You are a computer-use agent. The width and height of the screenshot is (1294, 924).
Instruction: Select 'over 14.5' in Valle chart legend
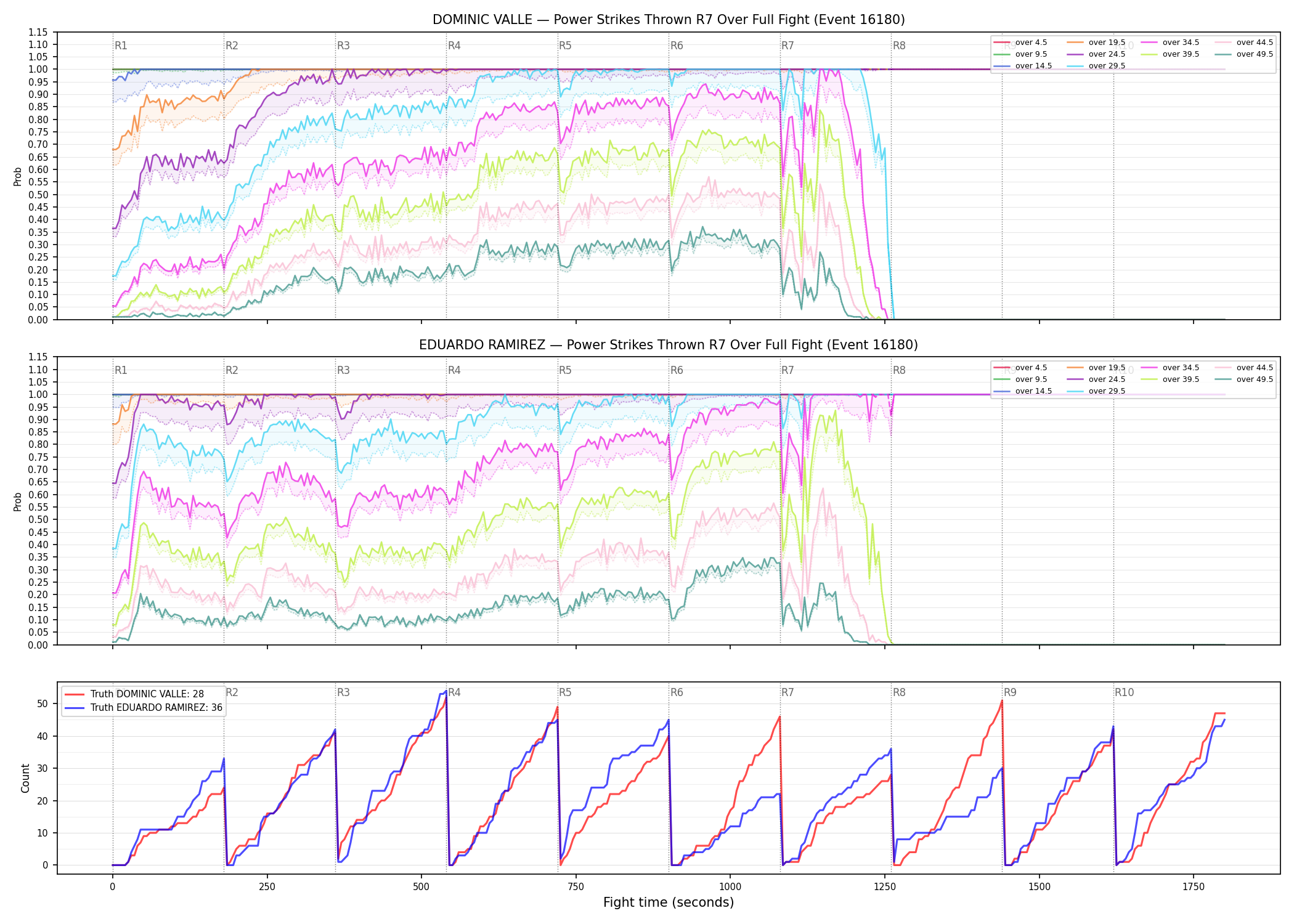coord(1022,66)
